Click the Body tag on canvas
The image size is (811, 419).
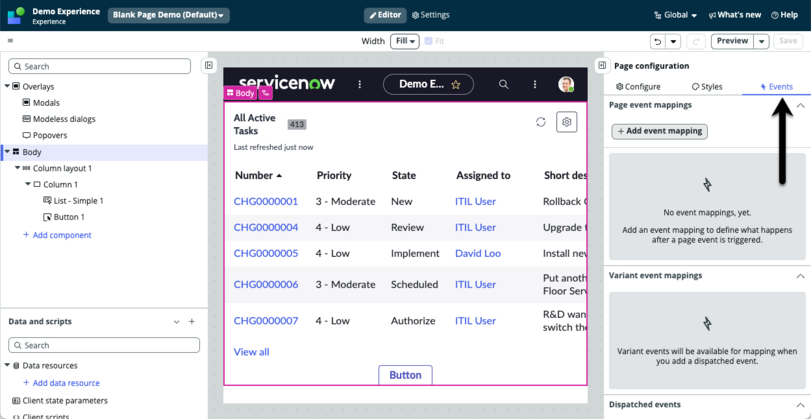(240, 93)
